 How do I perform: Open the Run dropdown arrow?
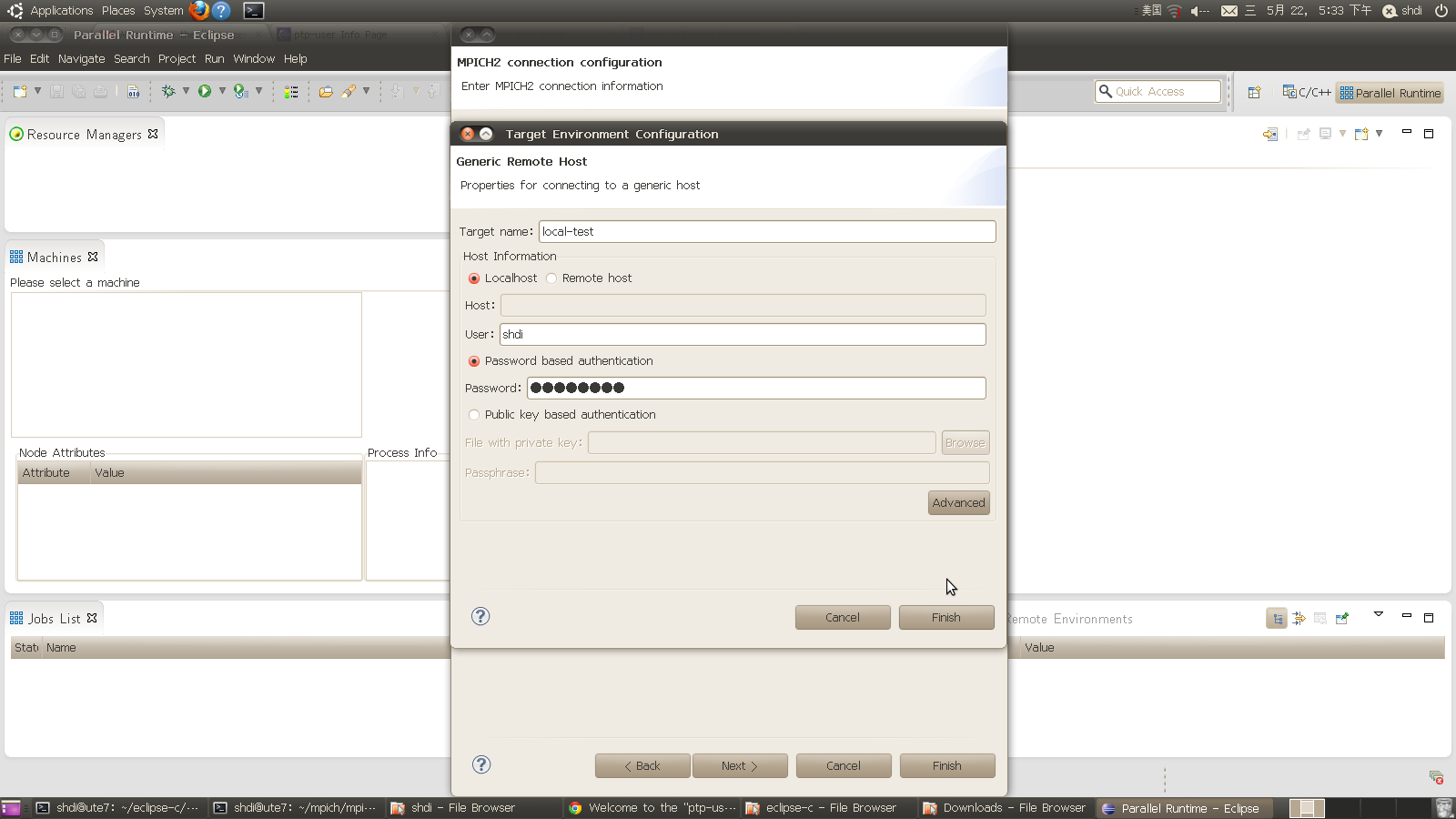[x=222, y=91]
